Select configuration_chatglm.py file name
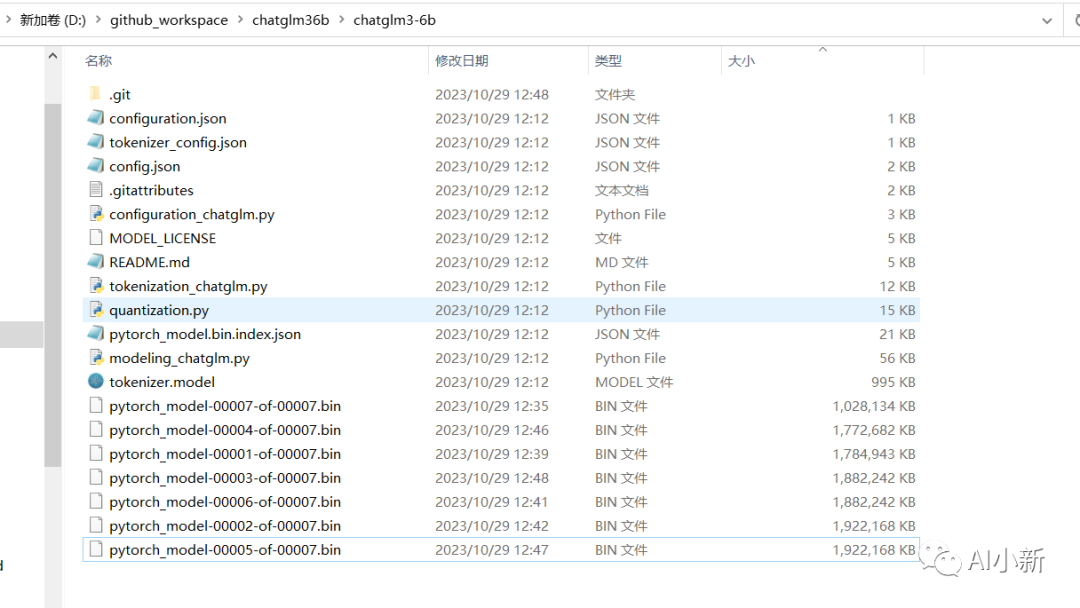 (191, 214)
